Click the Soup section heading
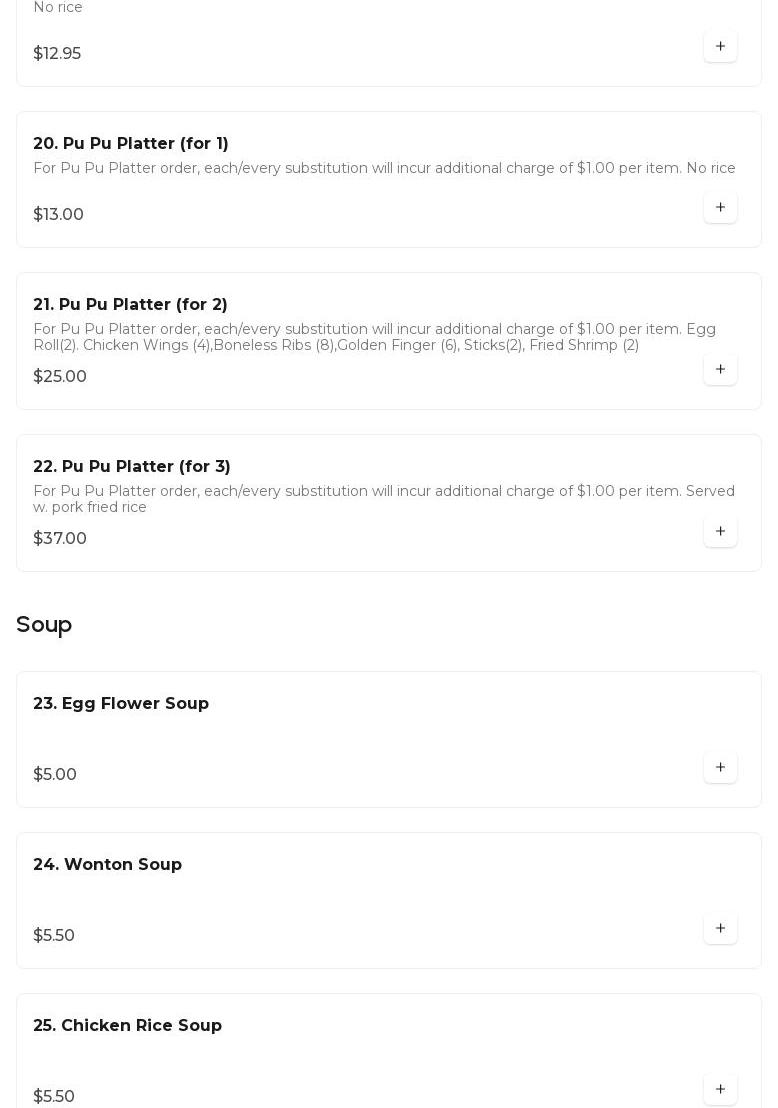Viewport: 778px width, 1108px height. (44, 625)
